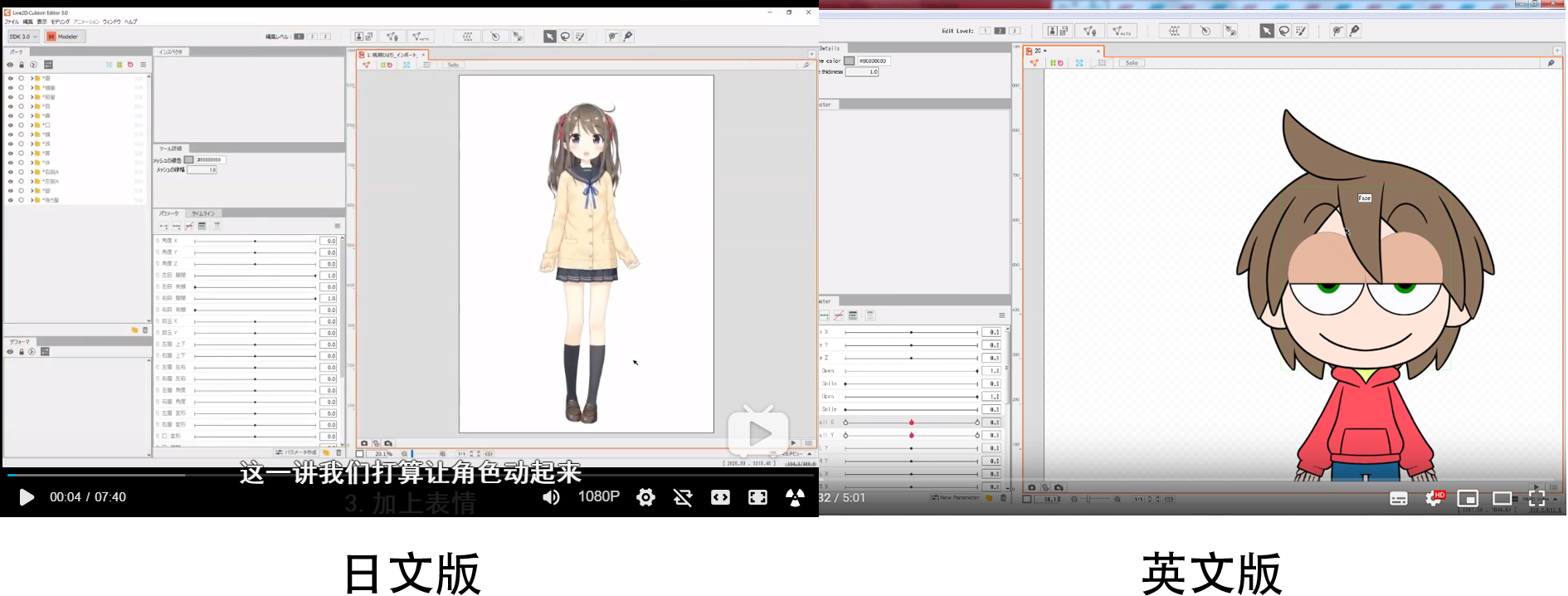
Task: Open the parameter panel hamburger menu in Japanese editor
Action: [x=338, y=226]
